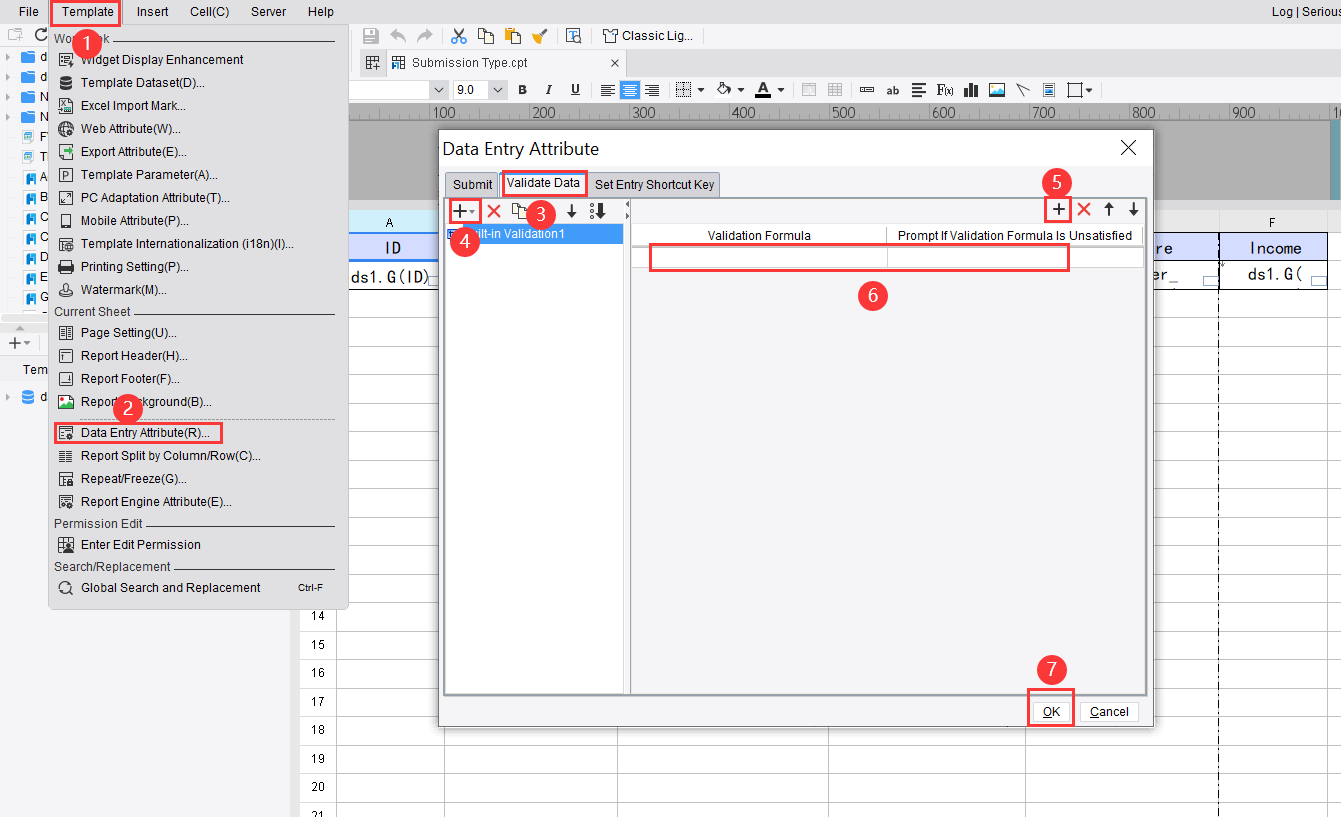This screenshot has width=1341, height=817.
Task: Open the Server menu
Action: pyautogui.click(x=268, y=11)
